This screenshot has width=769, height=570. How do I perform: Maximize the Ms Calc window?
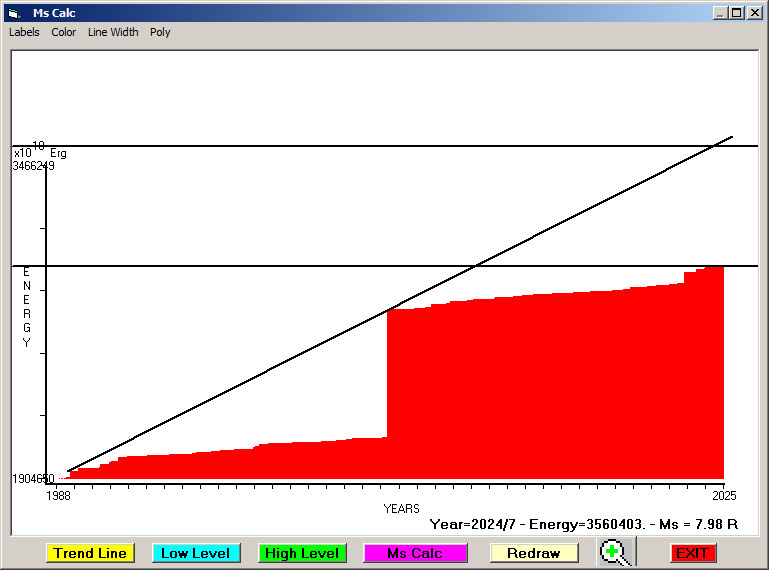pyautogui.click(x=736, y=13)
